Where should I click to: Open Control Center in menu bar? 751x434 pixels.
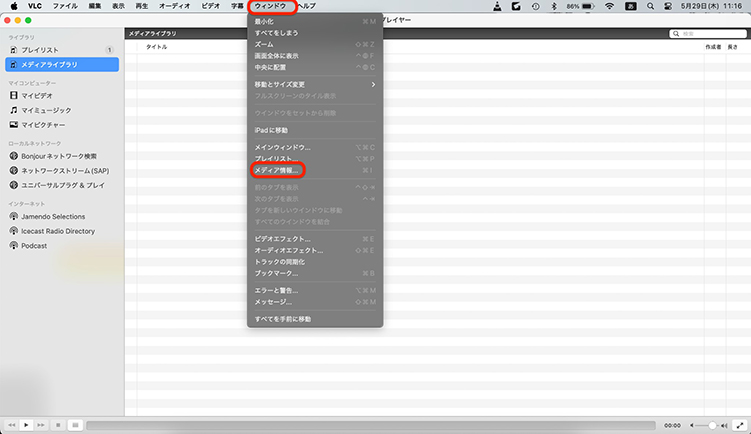(x=668, y=6)
